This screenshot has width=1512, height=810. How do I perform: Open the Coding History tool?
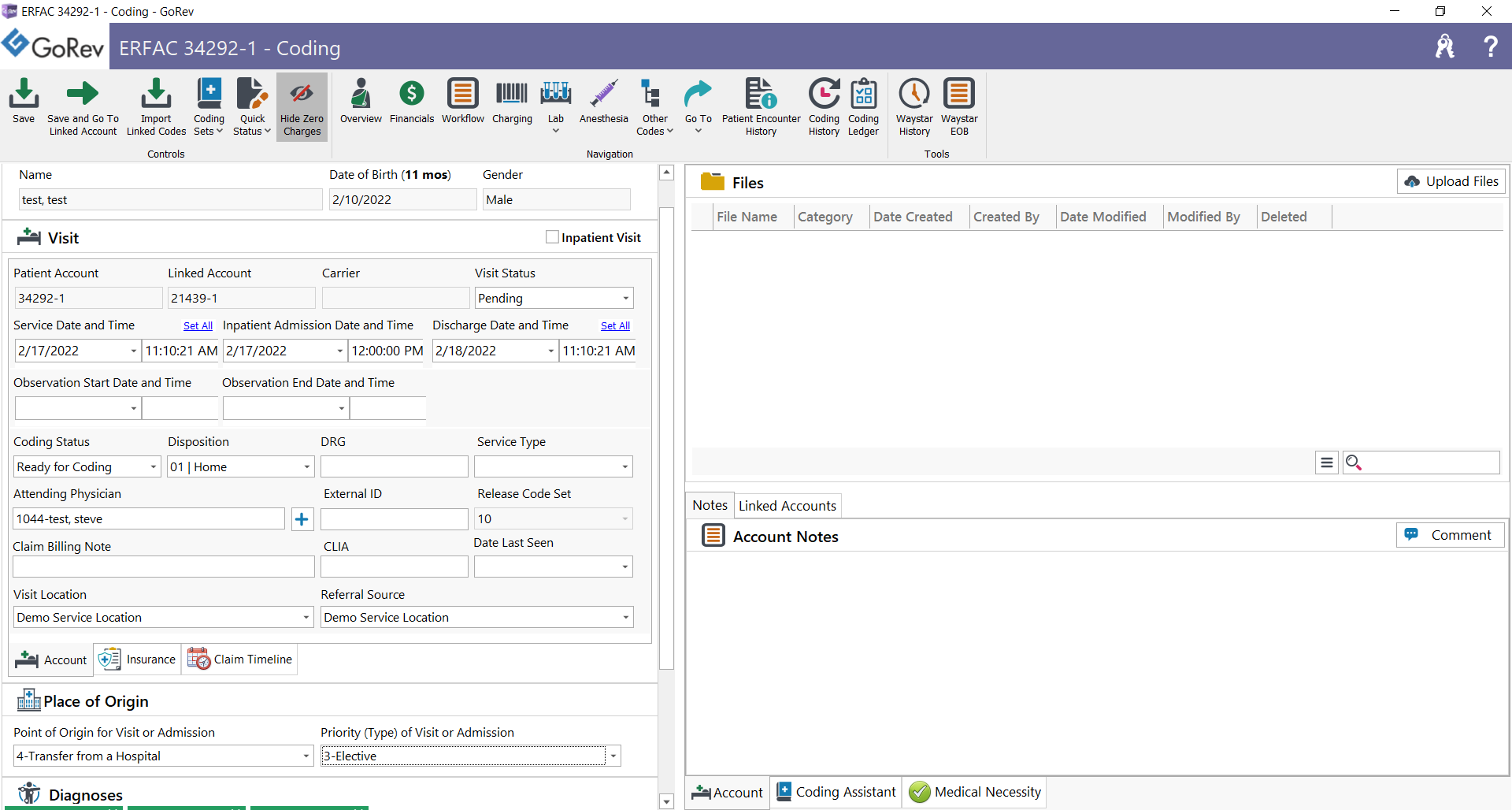pos(824,107)
